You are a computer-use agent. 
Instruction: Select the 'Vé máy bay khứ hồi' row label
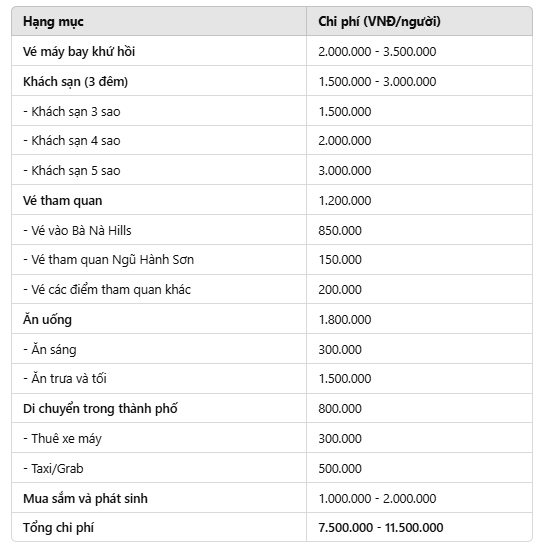79,51
